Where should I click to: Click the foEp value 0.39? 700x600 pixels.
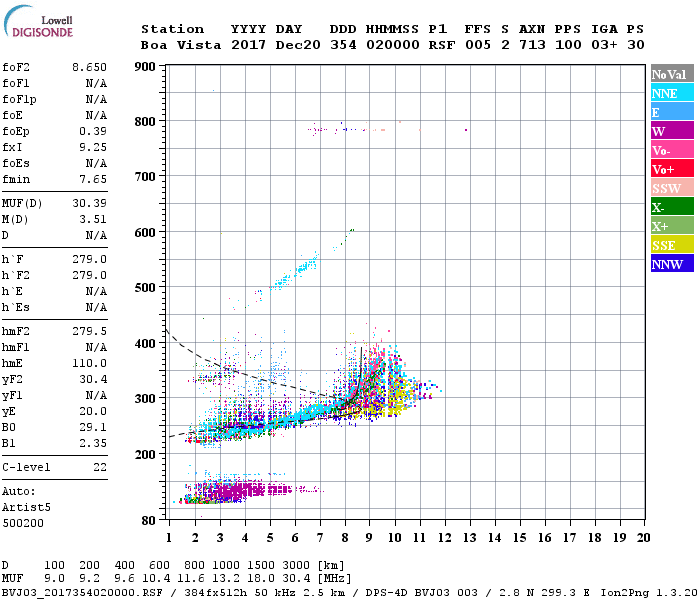click(93, 131)
